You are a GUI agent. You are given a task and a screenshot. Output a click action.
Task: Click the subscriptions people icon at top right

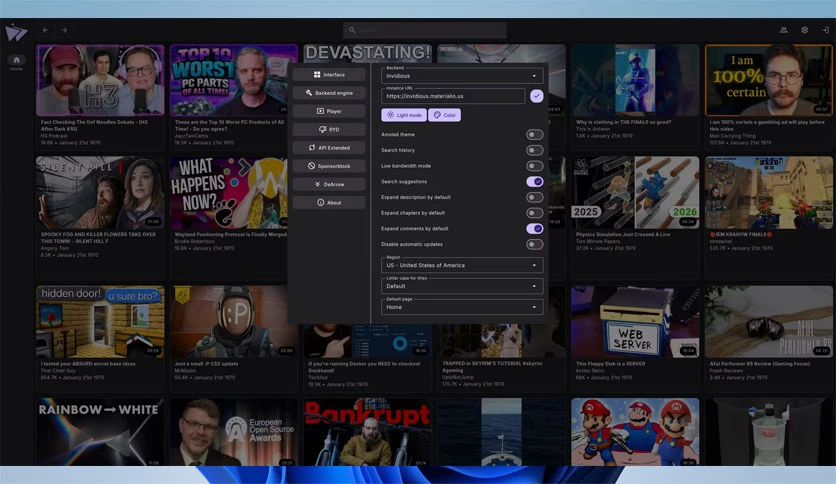pos(784,30)
